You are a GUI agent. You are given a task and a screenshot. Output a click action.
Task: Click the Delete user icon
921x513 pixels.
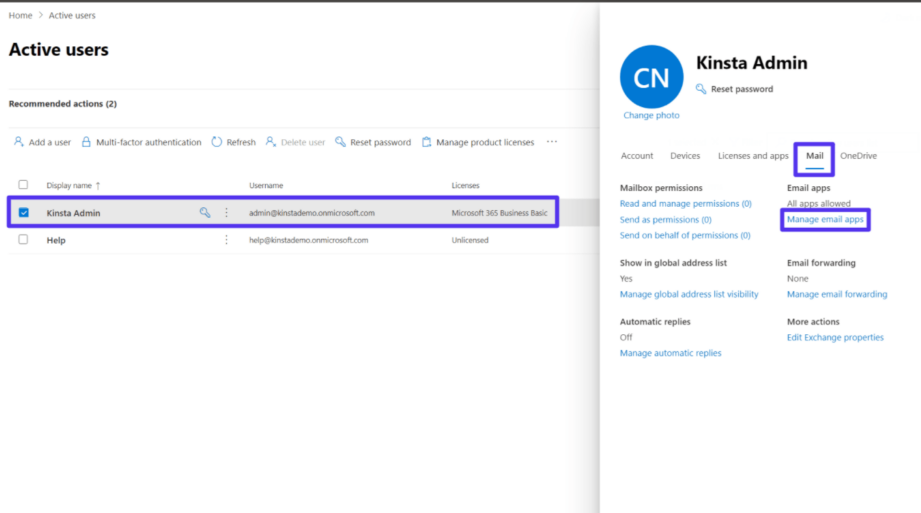pos(270,142)
